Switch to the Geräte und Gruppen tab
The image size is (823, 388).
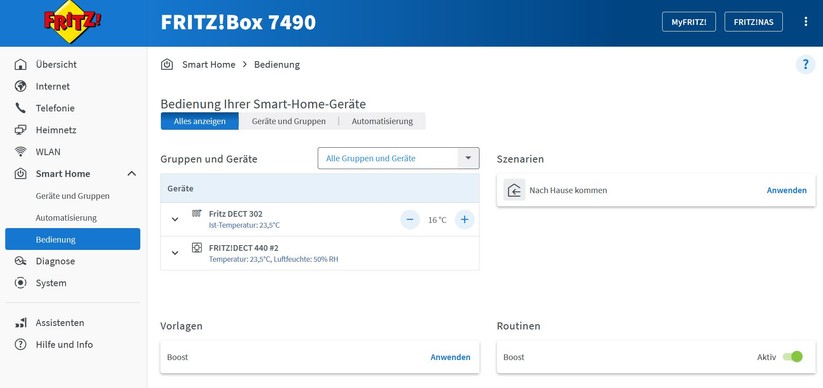point(289,121)
